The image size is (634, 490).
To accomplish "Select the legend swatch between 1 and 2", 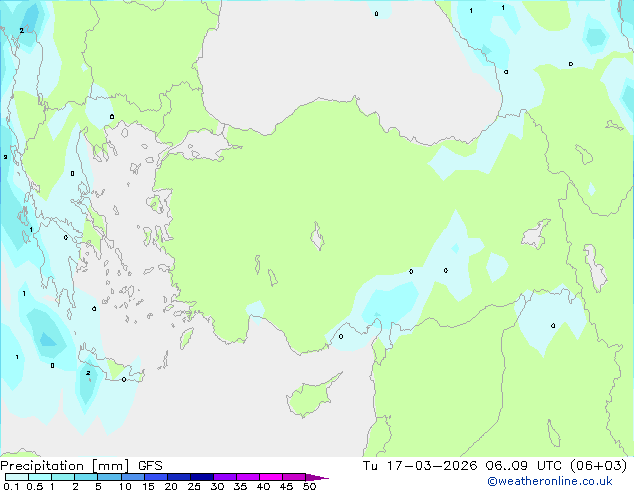I will tap(63, 477).
